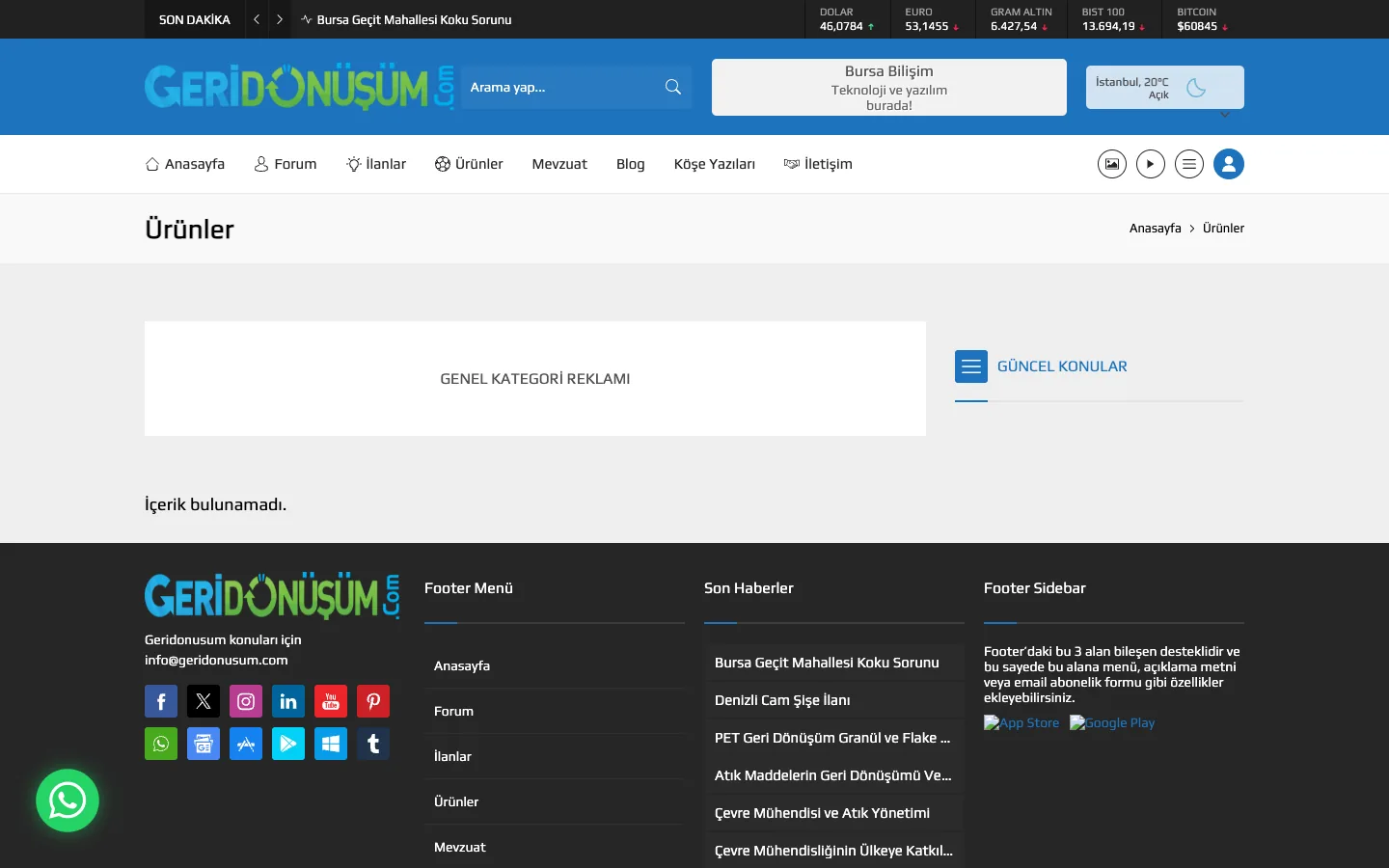This screenshot has width=1389, height=868.
Task: Click the App Store footer social icon
Action: pyautogui.click(x=246, y=744)
